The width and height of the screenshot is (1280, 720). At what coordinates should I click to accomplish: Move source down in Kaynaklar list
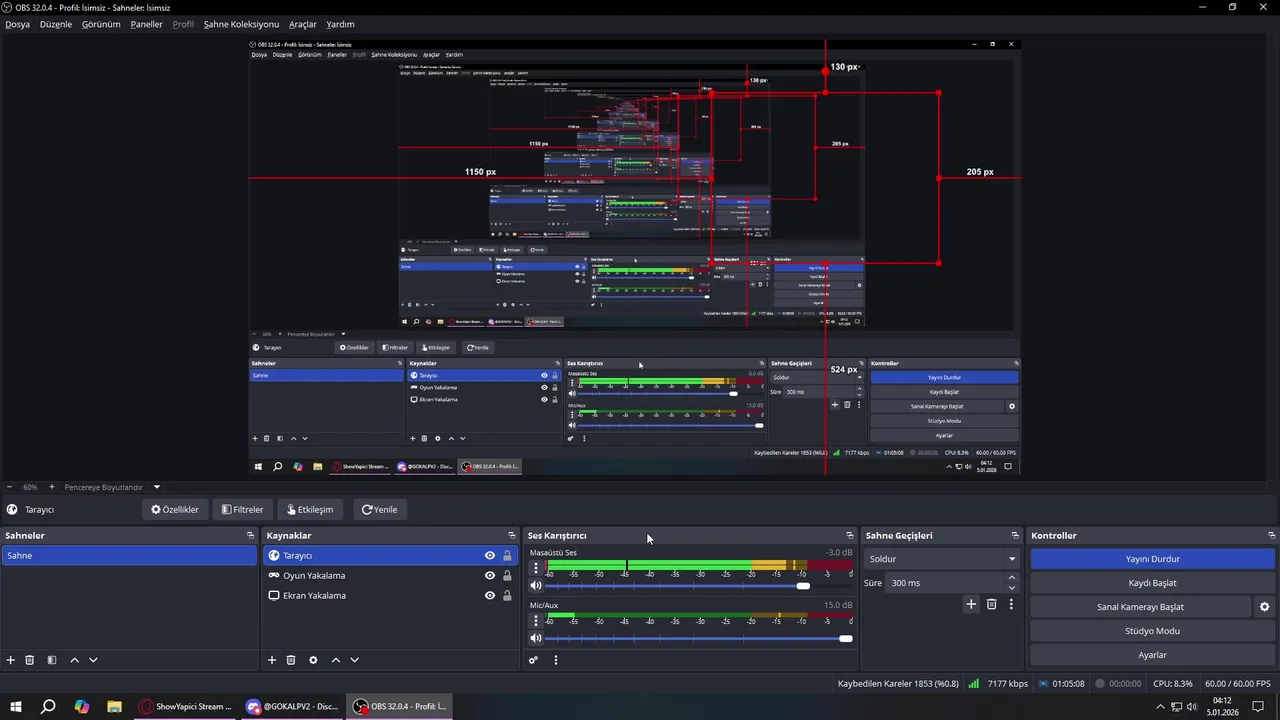(354, 660)
